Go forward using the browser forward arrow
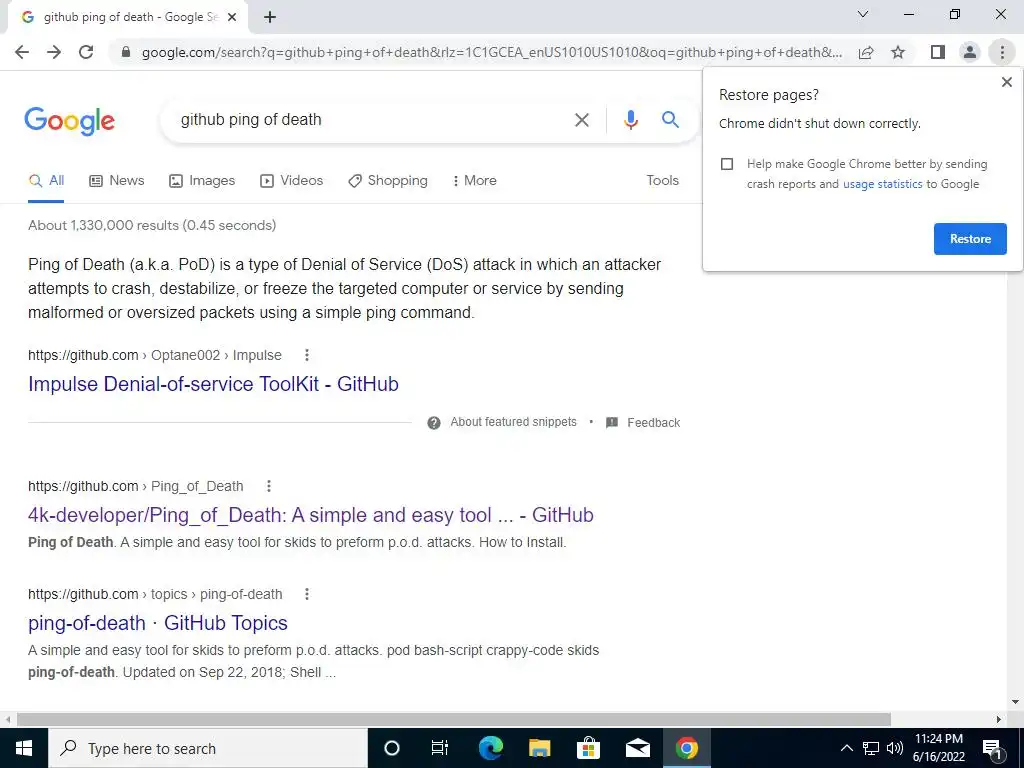1024x768 pixels. [54, 52]
